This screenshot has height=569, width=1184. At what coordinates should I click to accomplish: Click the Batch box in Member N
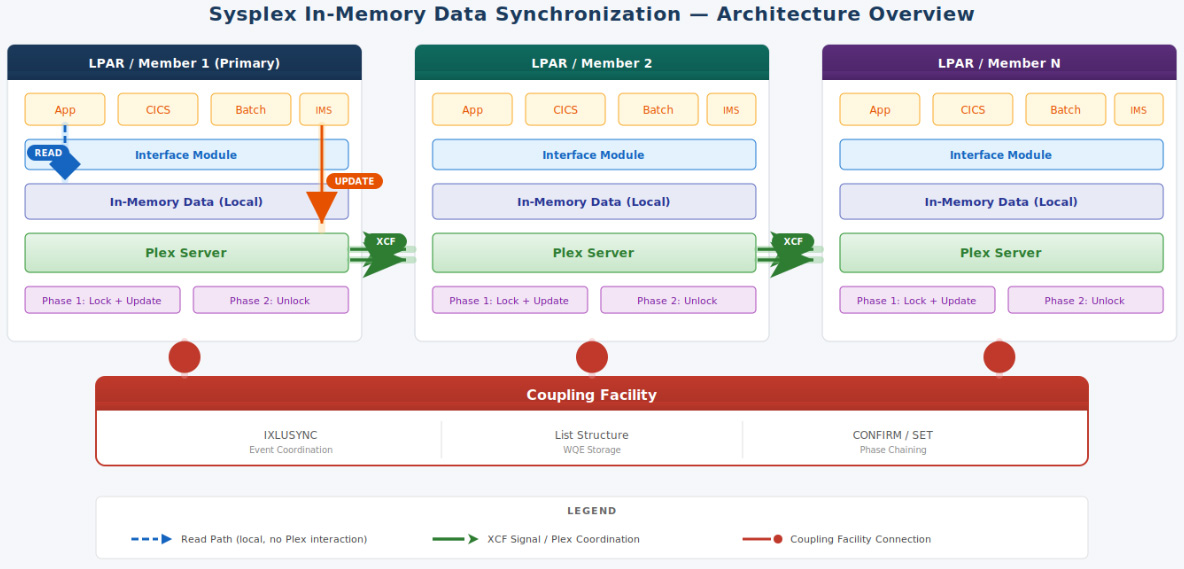(x=1066, y=109)
